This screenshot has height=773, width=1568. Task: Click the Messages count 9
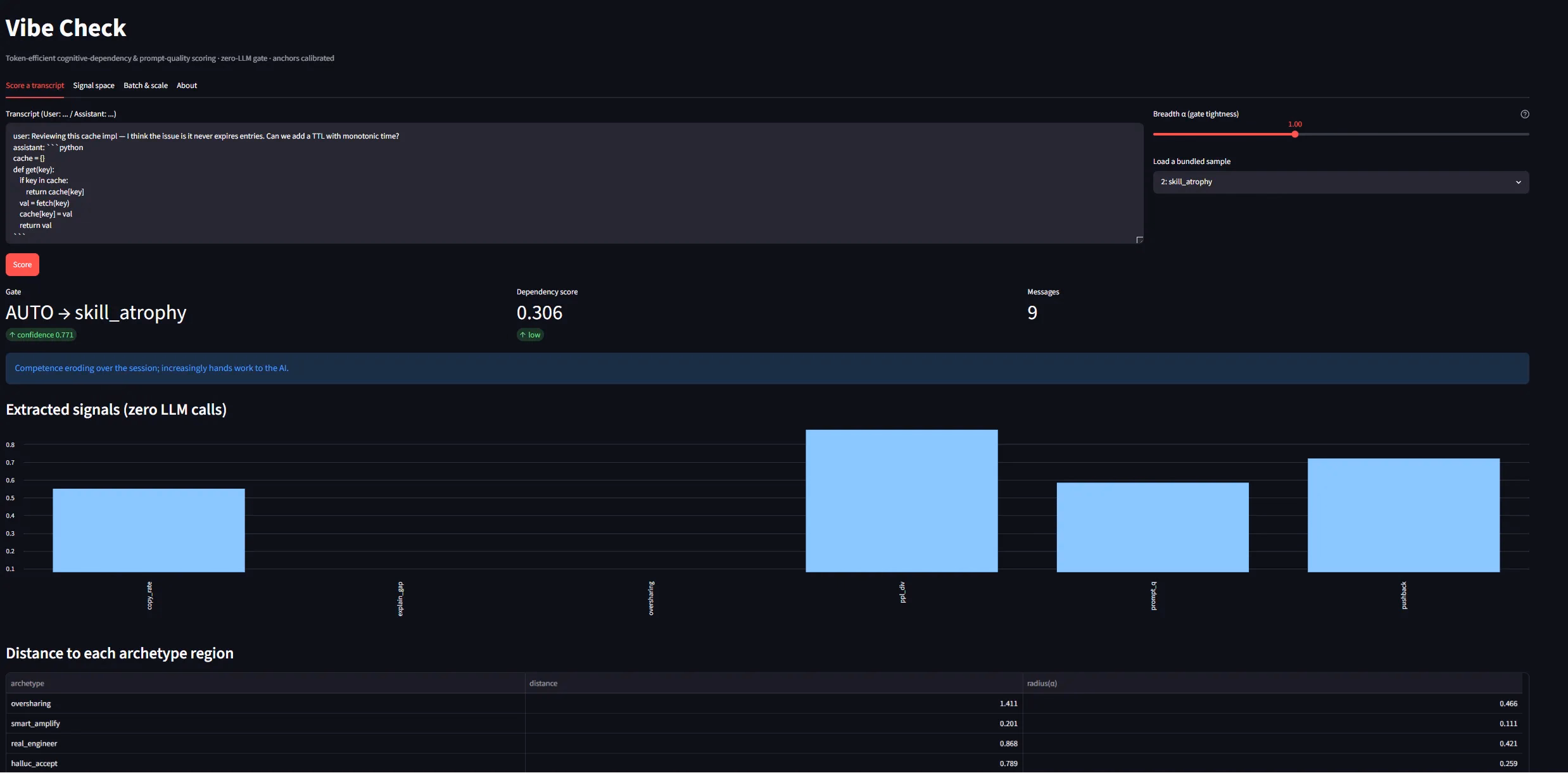1032,313
